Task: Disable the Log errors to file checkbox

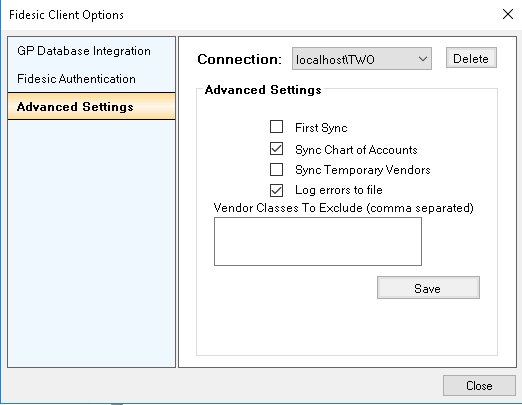Action: coord(276,190)
